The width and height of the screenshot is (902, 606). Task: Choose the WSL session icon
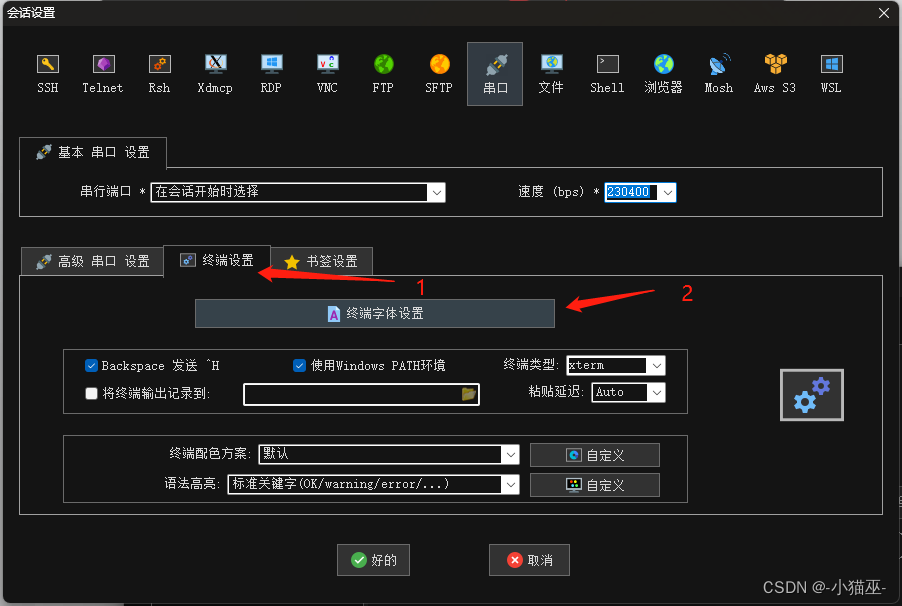[831, 74]
